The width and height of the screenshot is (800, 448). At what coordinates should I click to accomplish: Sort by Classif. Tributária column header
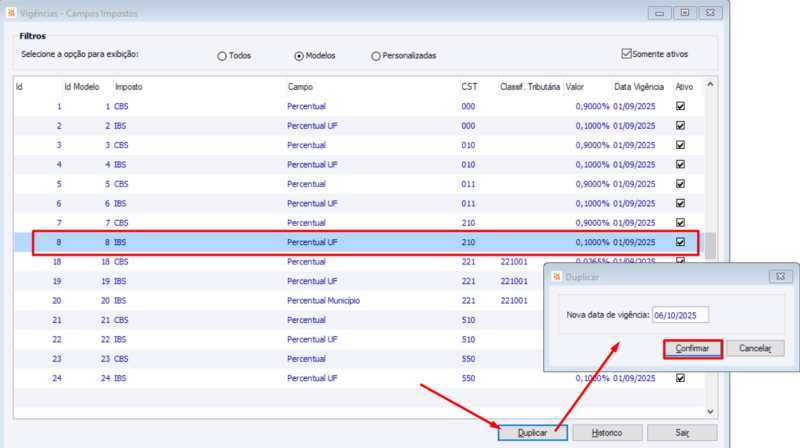pyautogui.click(x=530, y=87)
